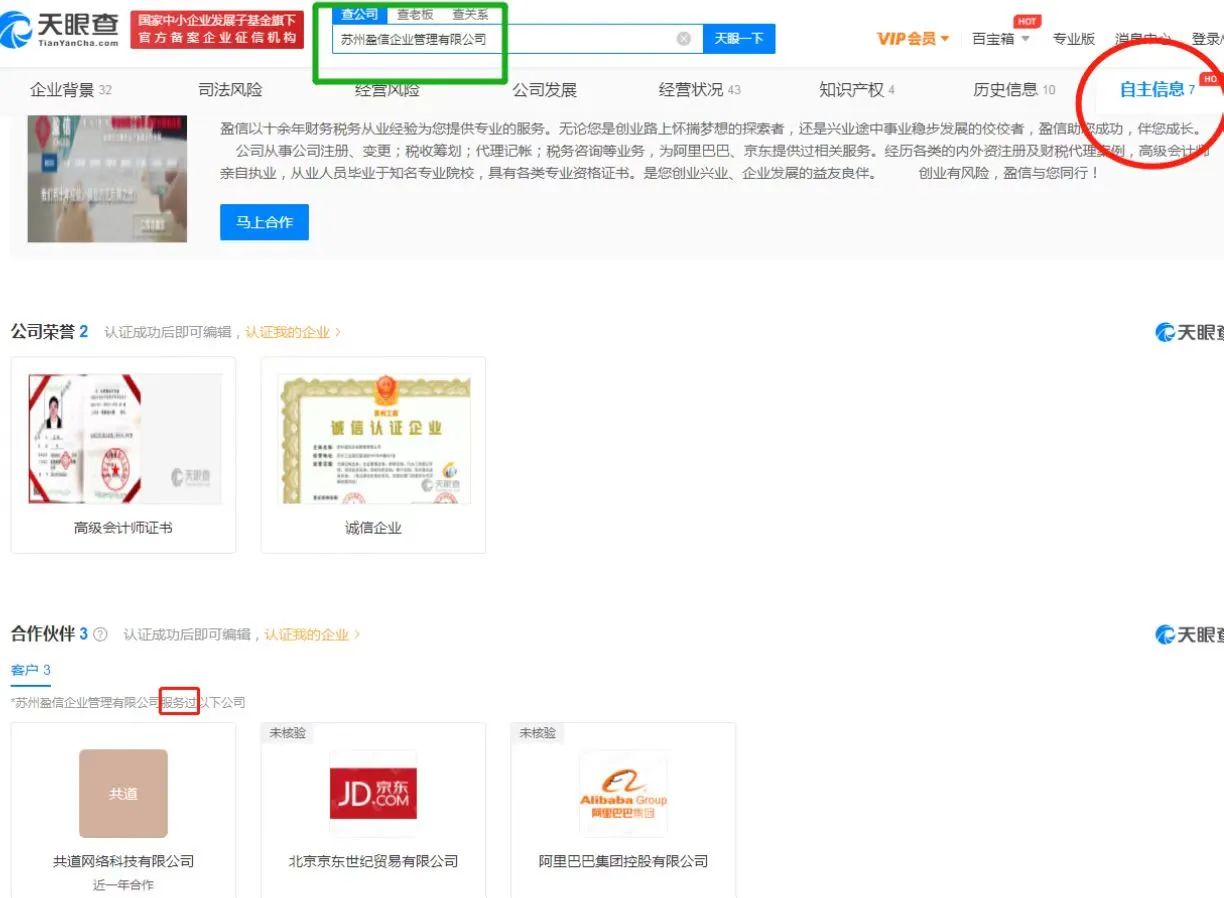Switch to the 司法风险 tab
This screenshot has width=1224, height=898.
[230, 90]
